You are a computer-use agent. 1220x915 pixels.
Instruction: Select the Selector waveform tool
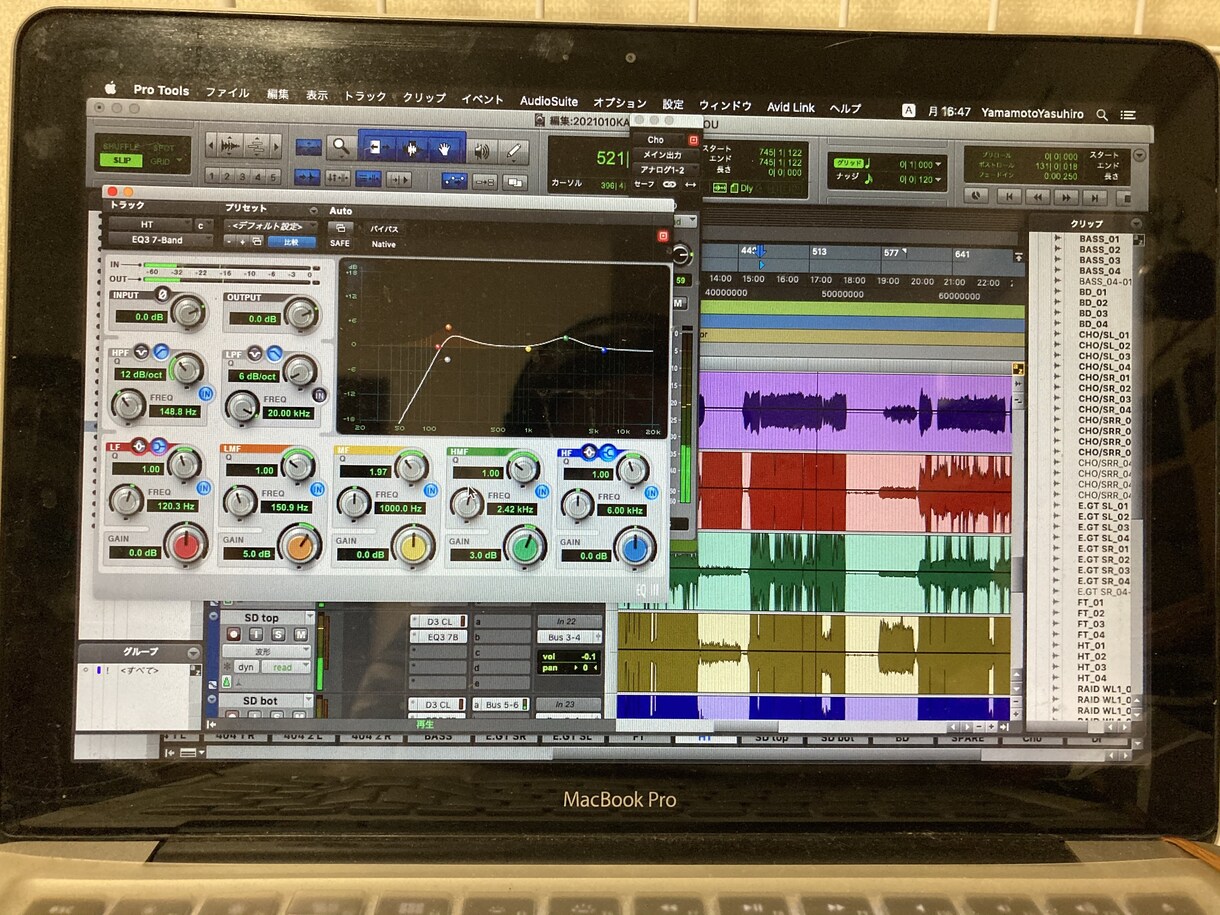pos(410,148)
